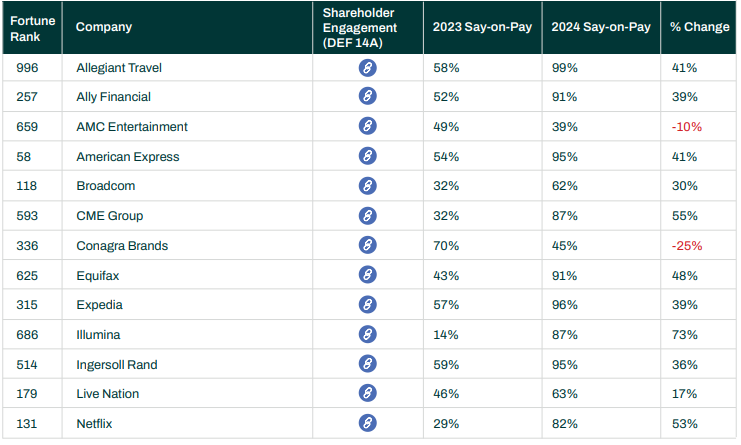Open AMC Entertainment's shareholder engagement link icon
Viewport: 741px width, 445px height.
(x=367, y=127)
